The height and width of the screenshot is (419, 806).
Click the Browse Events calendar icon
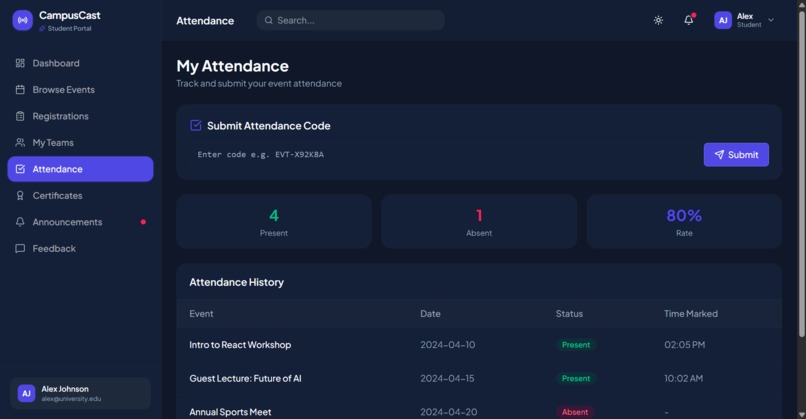coord(20,89)
